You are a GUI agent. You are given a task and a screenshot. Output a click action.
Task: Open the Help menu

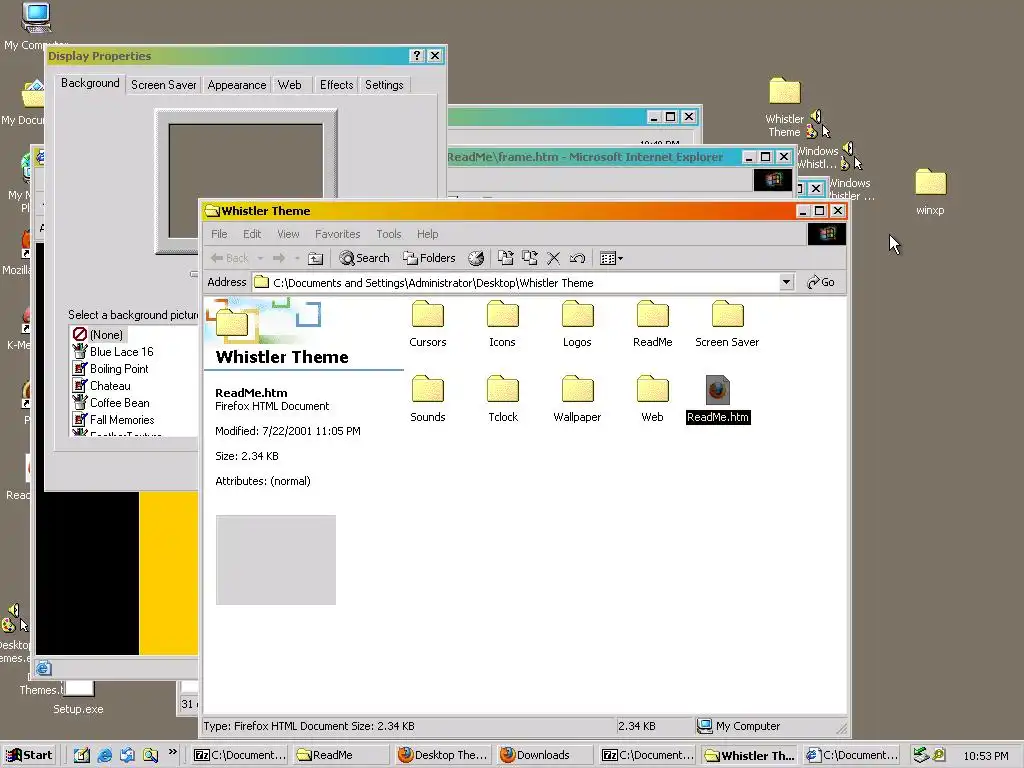coord(428,234)
